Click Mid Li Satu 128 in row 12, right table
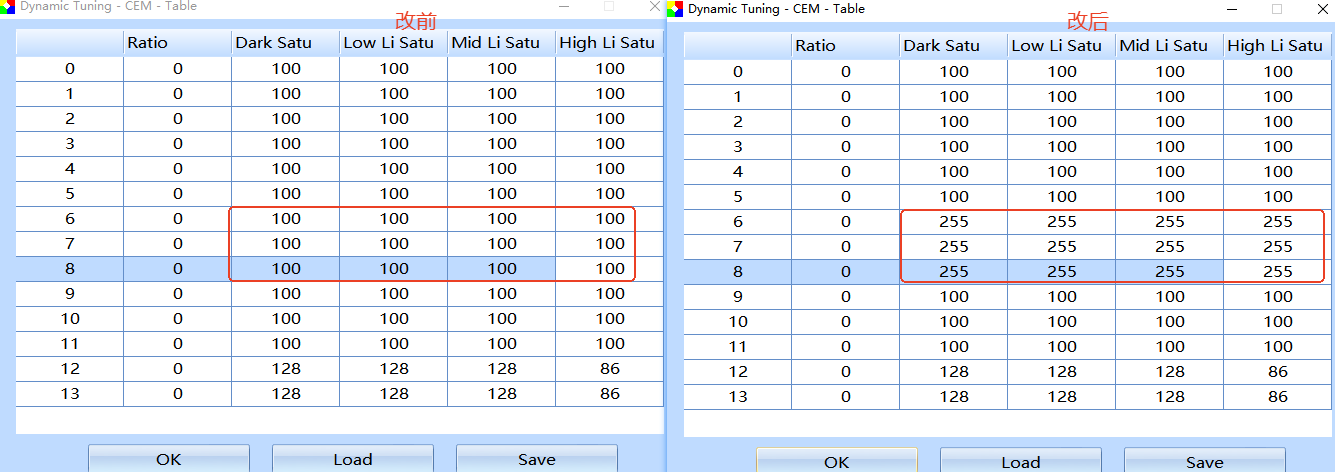The width and height of the screenshot is (1335, 472). click(x=1170, y=372)
